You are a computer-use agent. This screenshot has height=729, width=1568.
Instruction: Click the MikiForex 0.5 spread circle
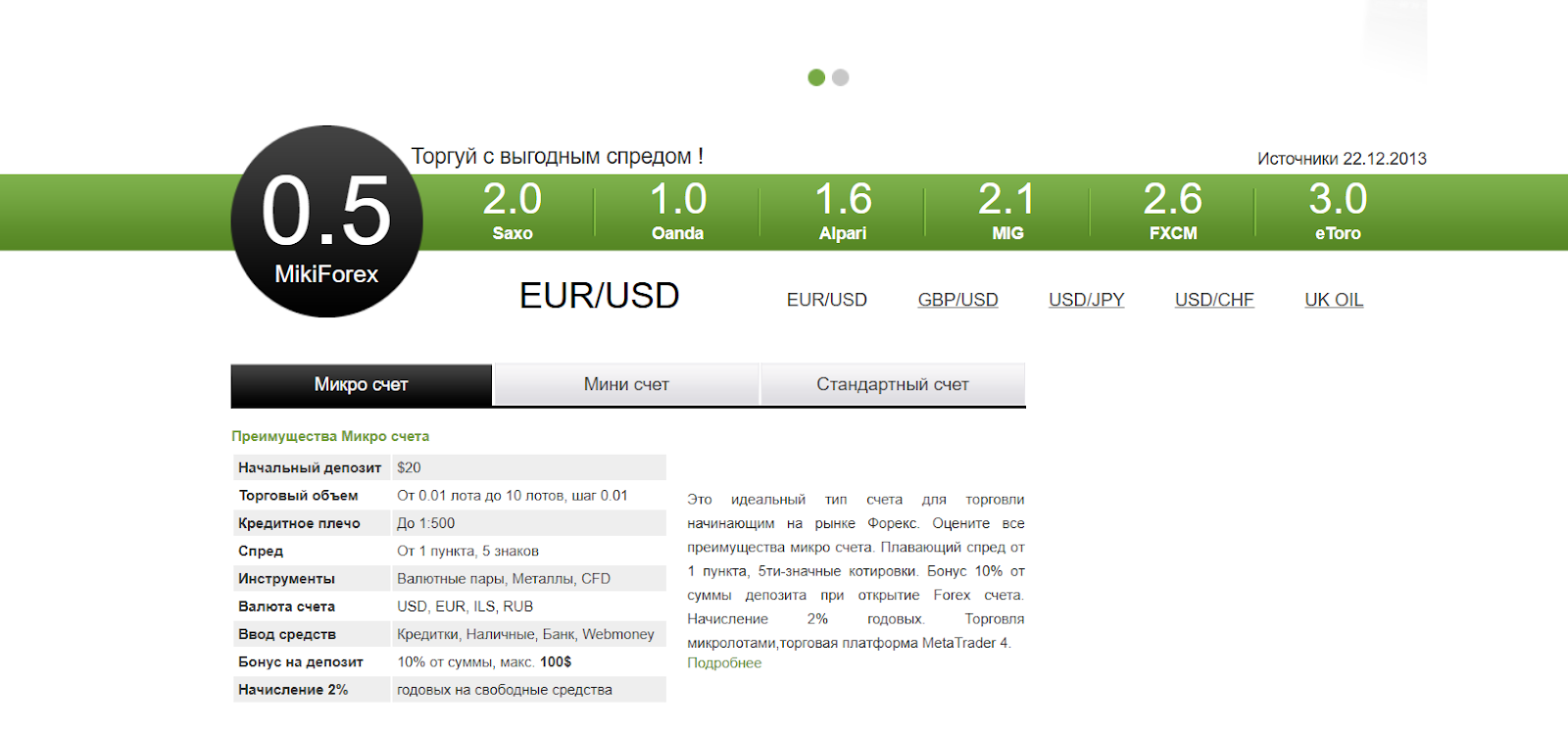[x=326, y=221]
